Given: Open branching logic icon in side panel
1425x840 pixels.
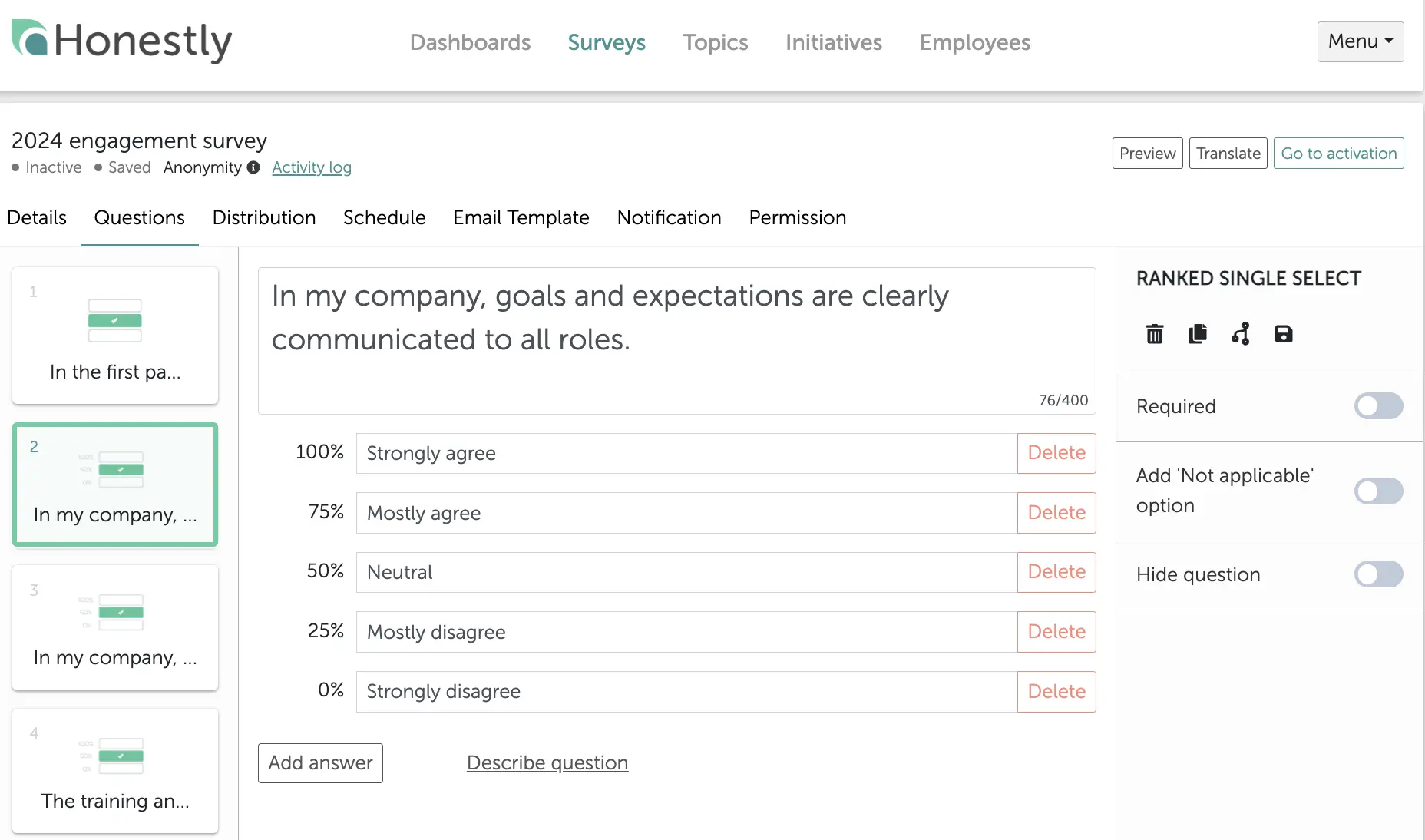Looking at the screenshot, I should click(x=1241, y=334).
